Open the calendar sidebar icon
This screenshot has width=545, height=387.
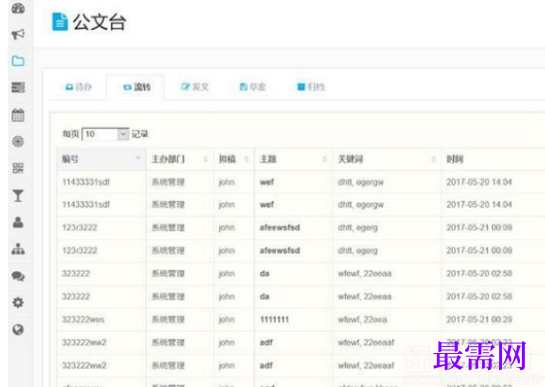18,115
